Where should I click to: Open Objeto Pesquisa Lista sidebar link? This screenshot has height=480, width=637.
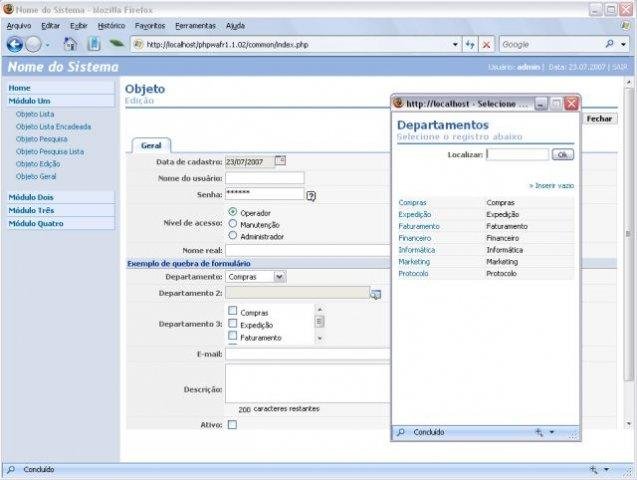click(50, 151)
